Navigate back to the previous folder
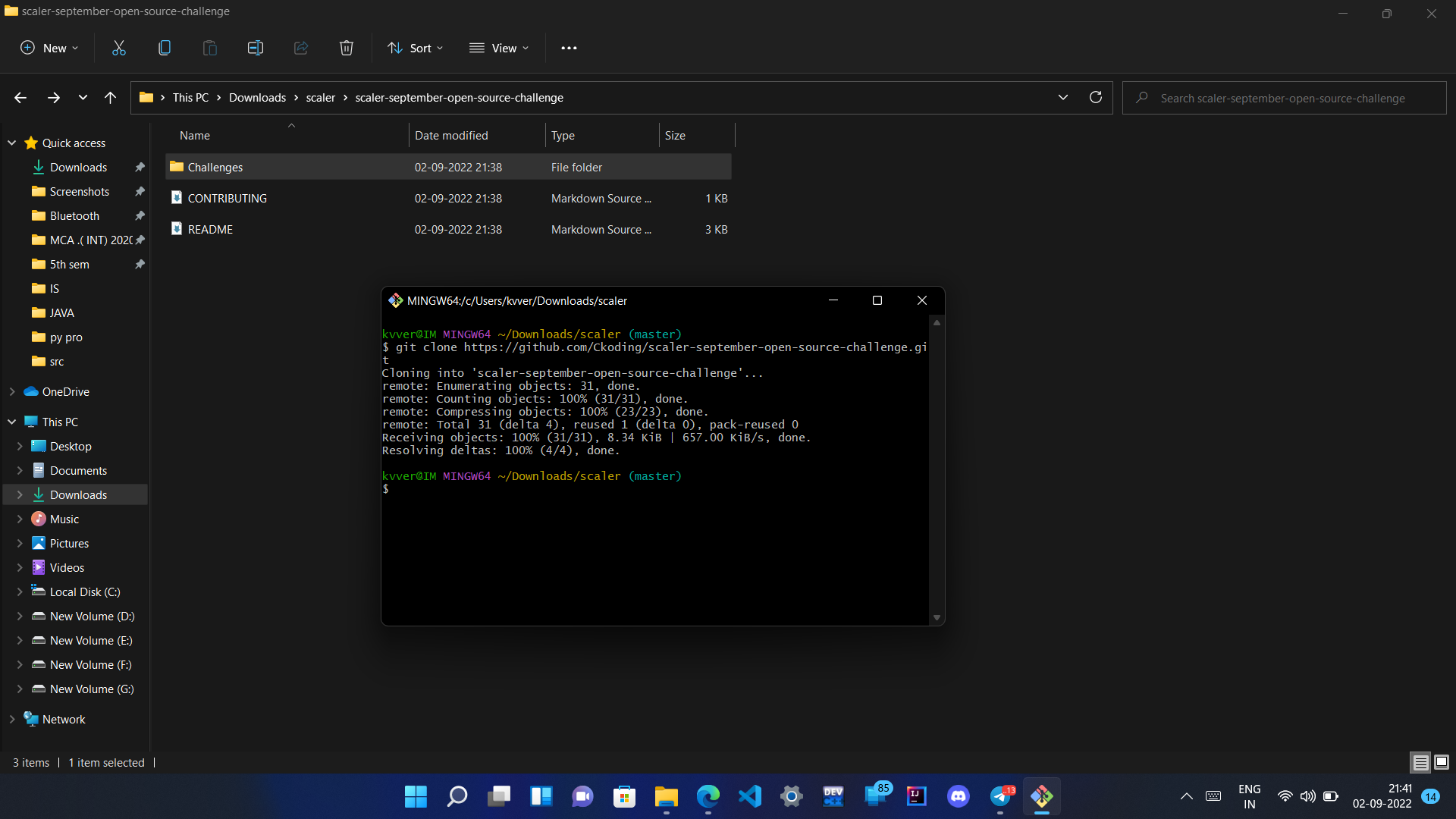Screen dimensions: 1456x819 [20, 97]
